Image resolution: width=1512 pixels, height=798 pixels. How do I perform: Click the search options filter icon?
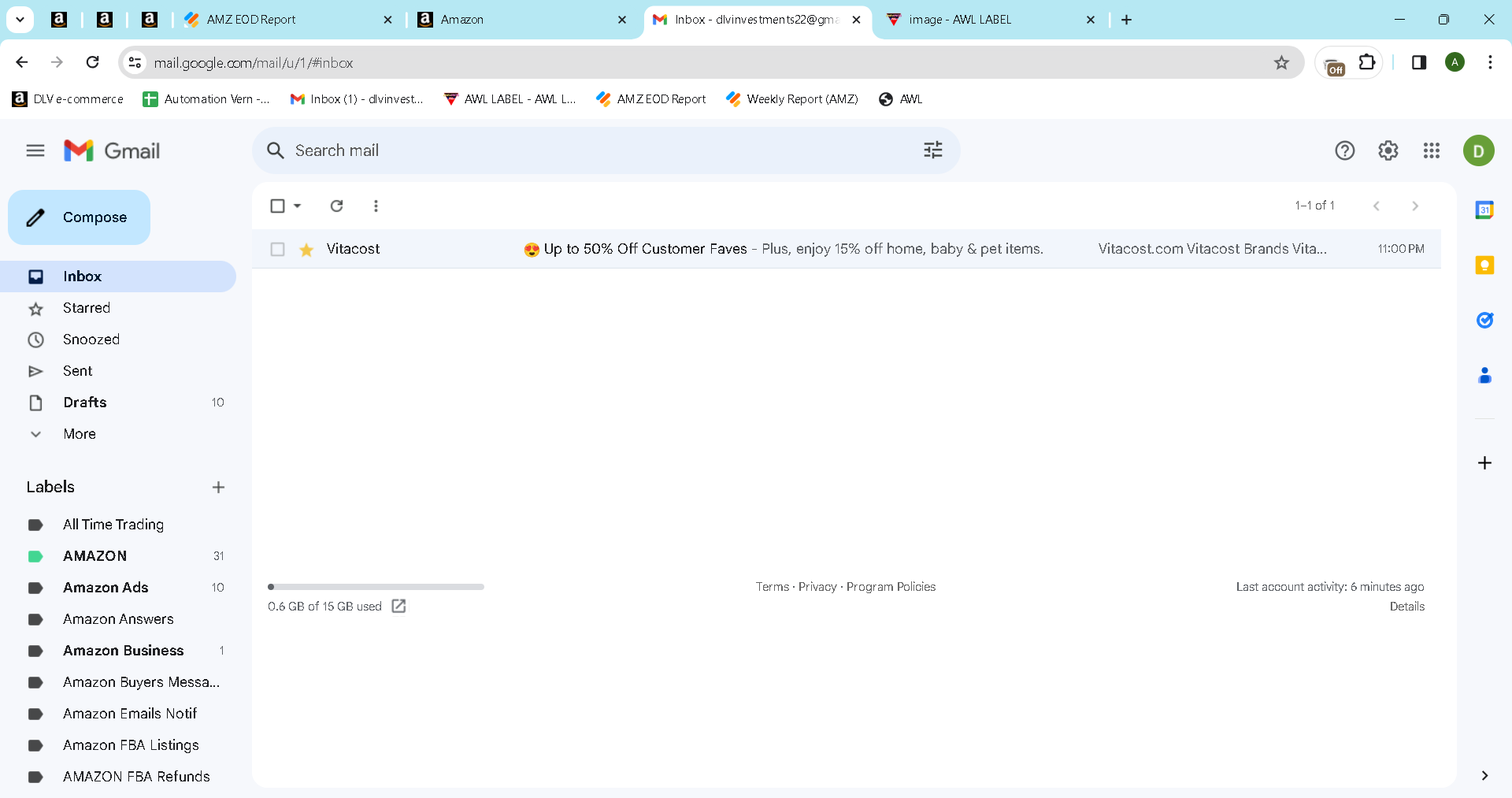click(x=933, y=150)
